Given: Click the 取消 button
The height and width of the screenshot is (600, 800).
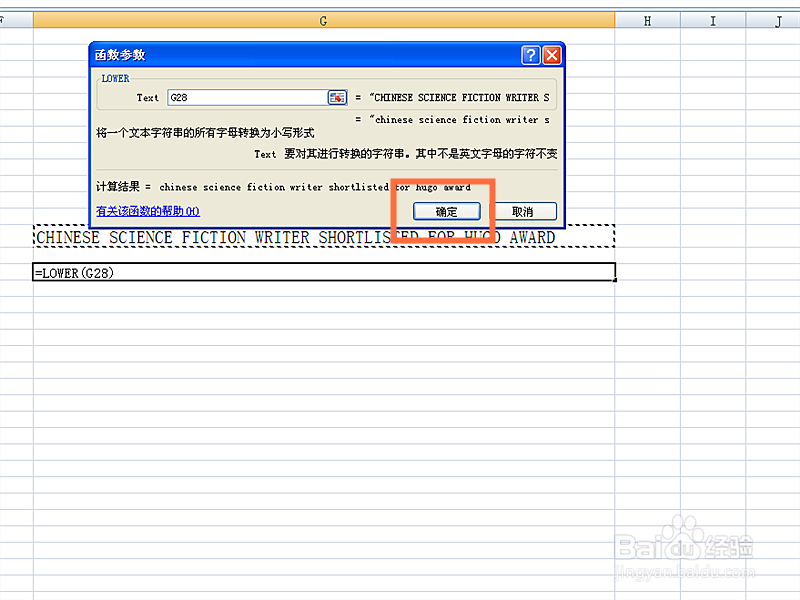Looking at the screenshot, I should [522, 211].
